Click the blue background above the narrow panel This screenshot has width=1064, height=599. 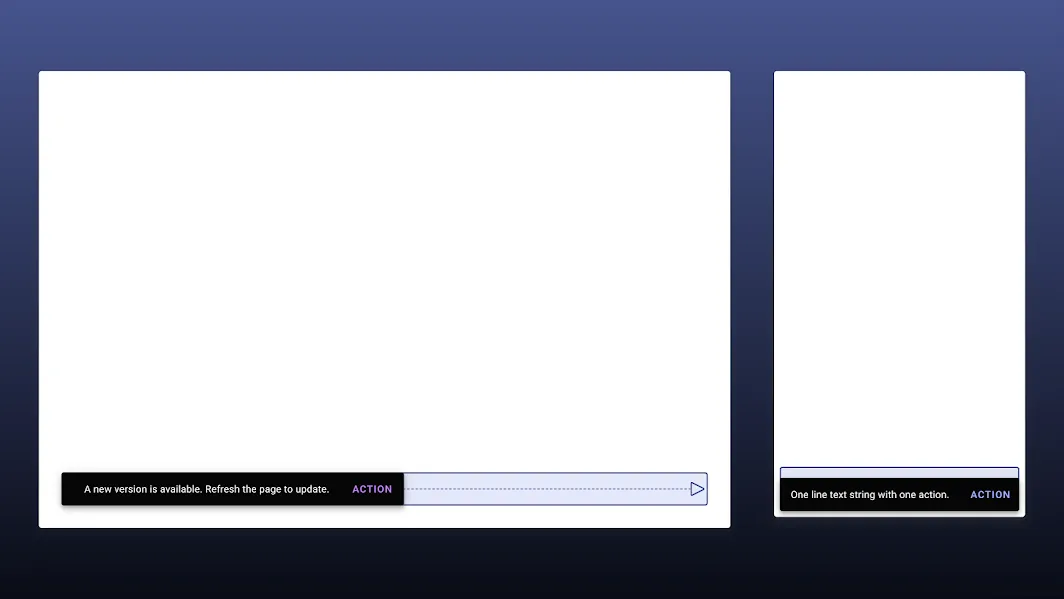tap(899, 35)
